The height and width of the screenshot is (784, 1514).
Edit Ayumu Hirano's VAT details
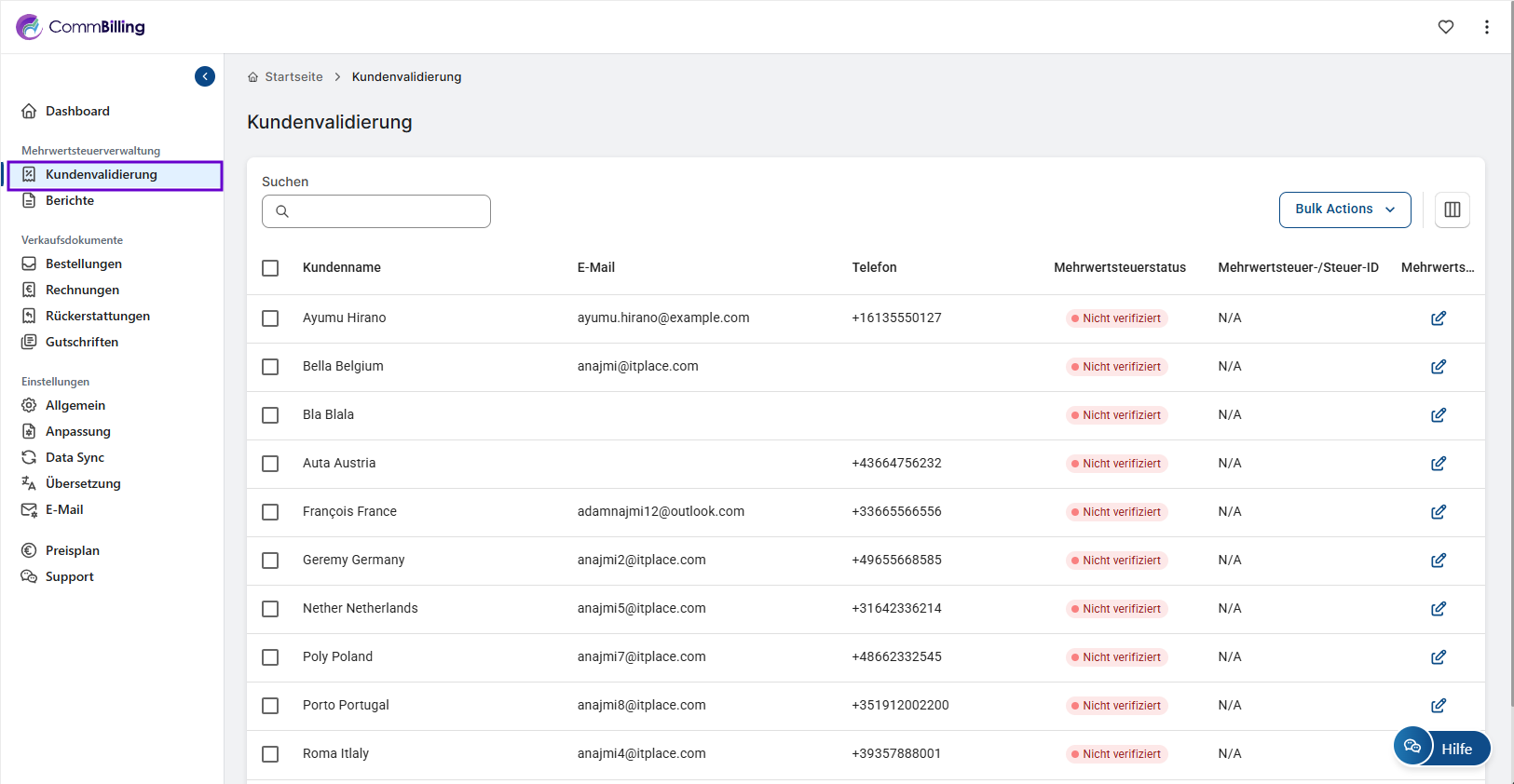pos(1438,318)
